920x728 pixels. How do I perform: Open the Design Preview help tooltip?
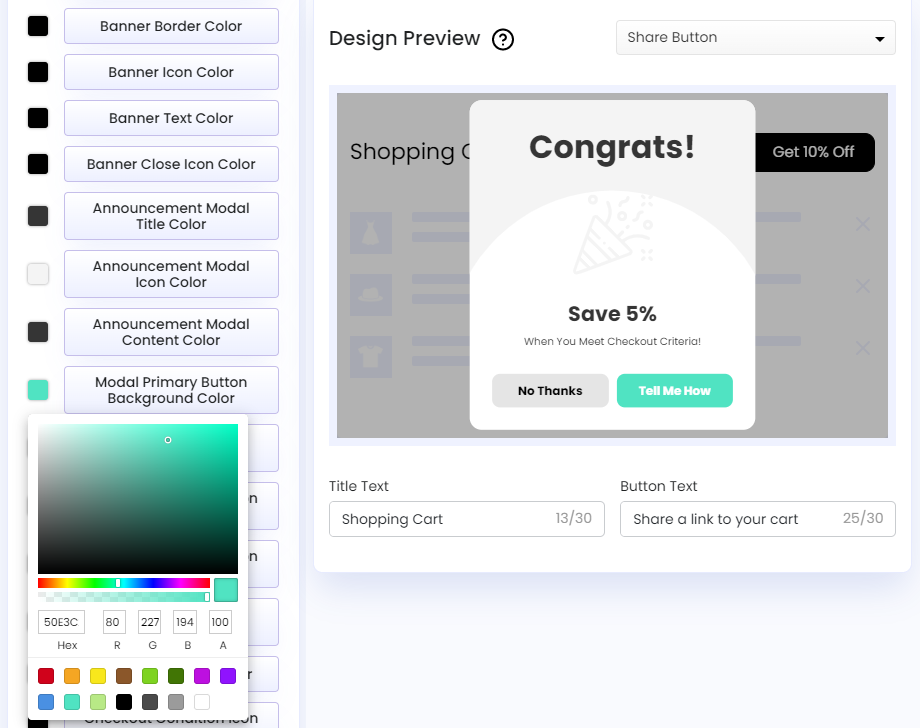(x=503, y=39)
